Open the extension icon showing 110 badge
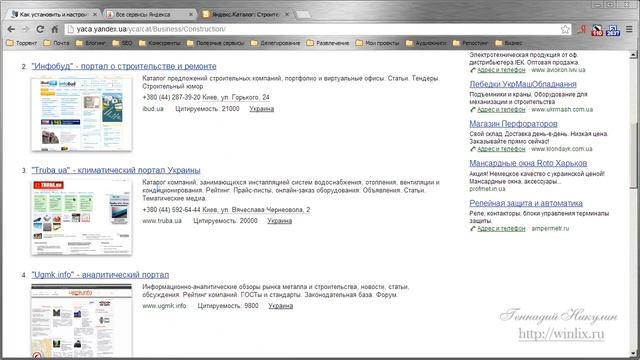The image size is (640, 360). point(597,30)
